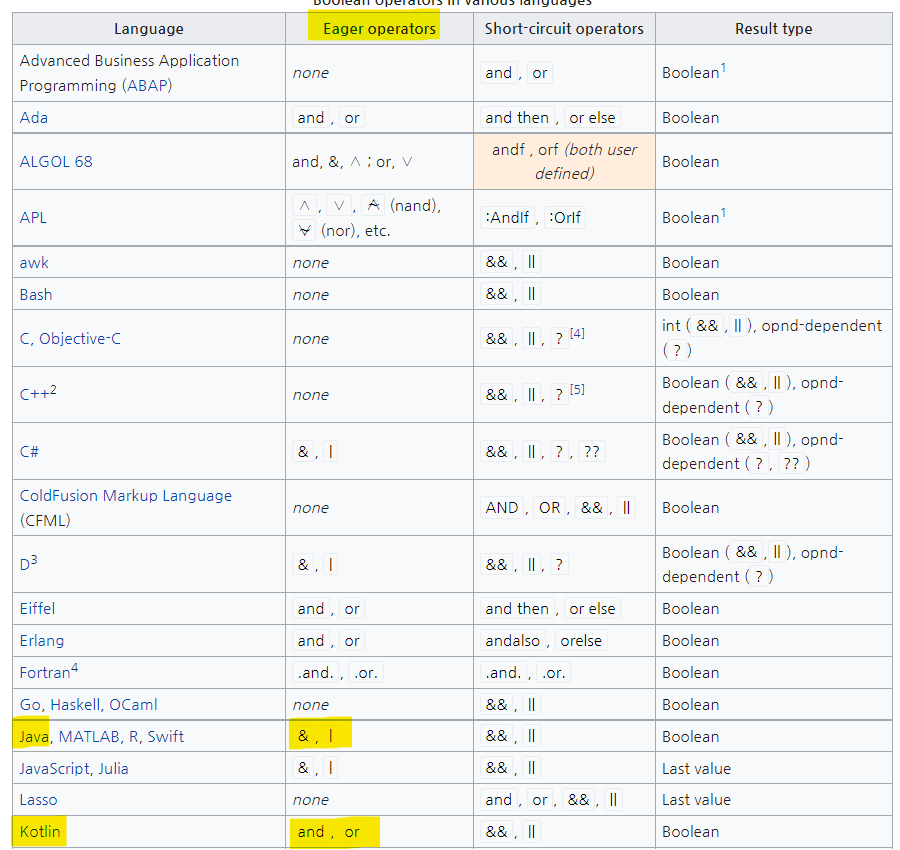This screenshot has height=850, width=900.
Task: Open footnote reference [5]
Action: (577, 390)
